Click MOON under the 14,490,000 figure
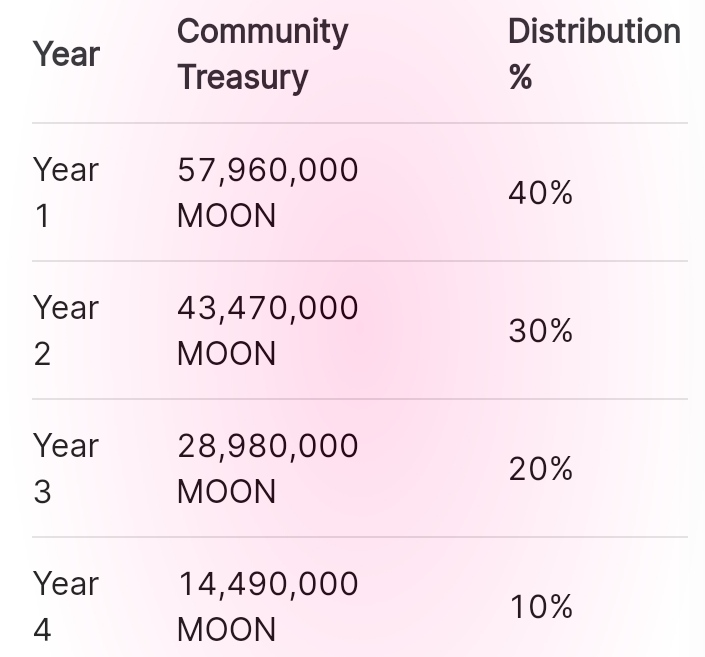Screen dimensions: 705x657 (x=226, y=630)
